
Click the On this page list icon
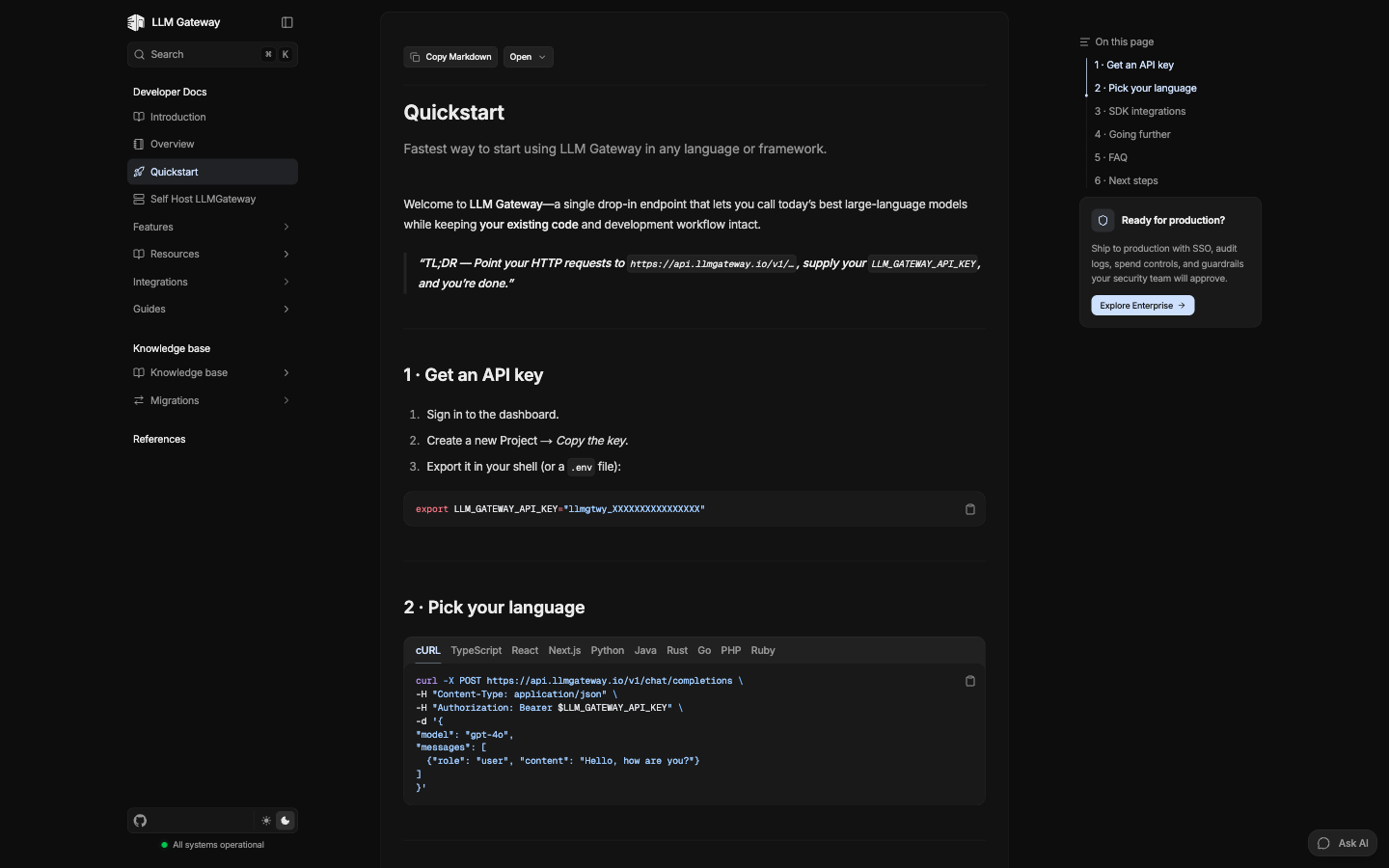pyautogui.click(x=1085, y=42)
